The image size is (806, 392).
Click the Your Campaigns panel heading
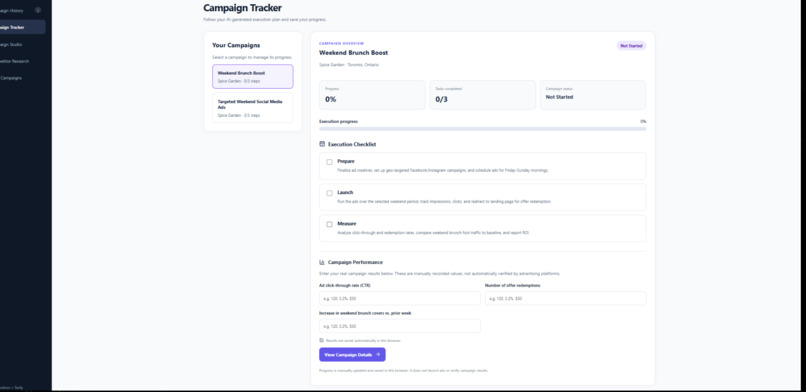pyautogui.click(x=236, y=45)
